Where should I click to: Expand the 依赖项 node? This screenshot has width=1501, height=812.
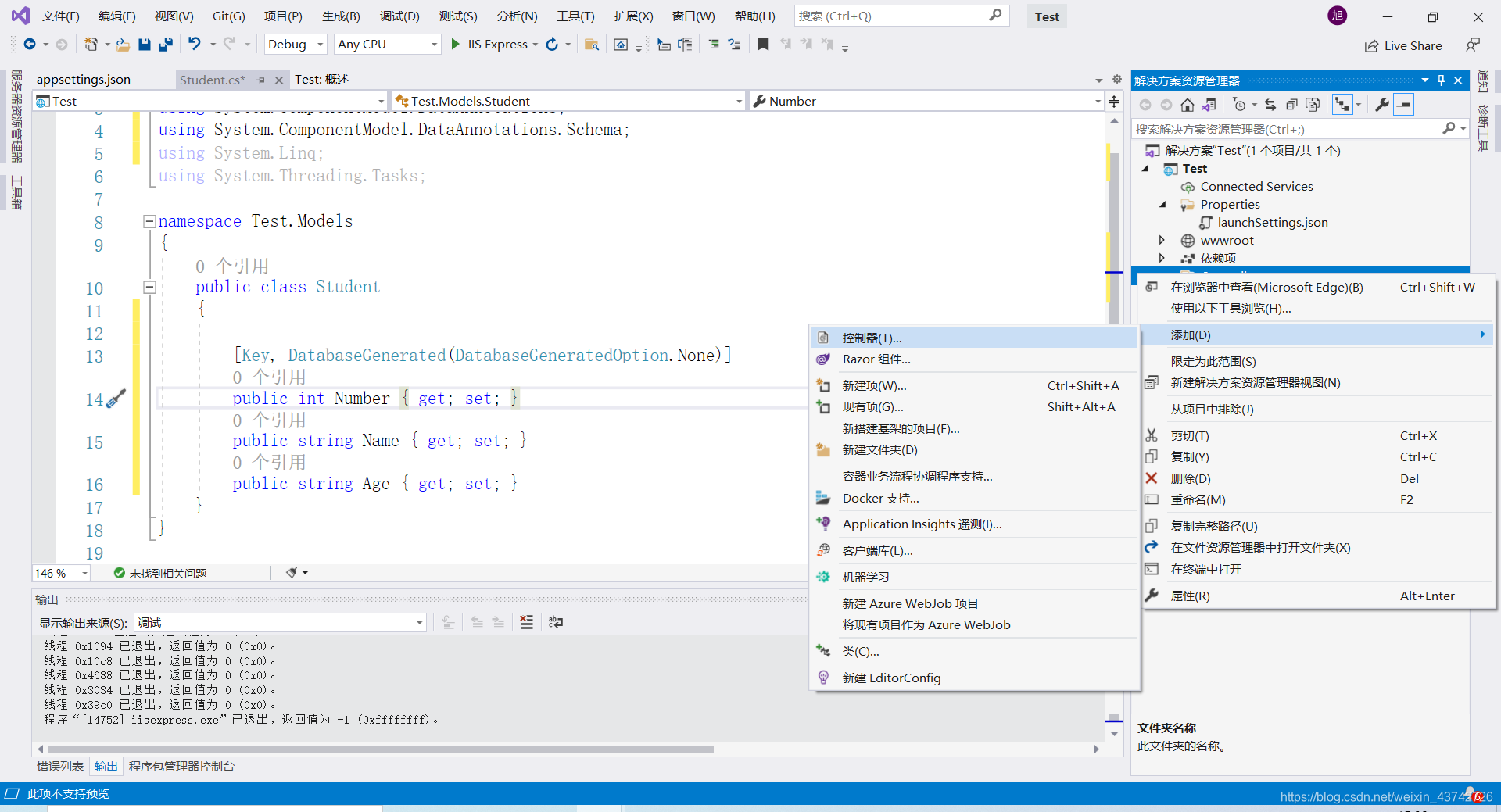click(1162, 259)
